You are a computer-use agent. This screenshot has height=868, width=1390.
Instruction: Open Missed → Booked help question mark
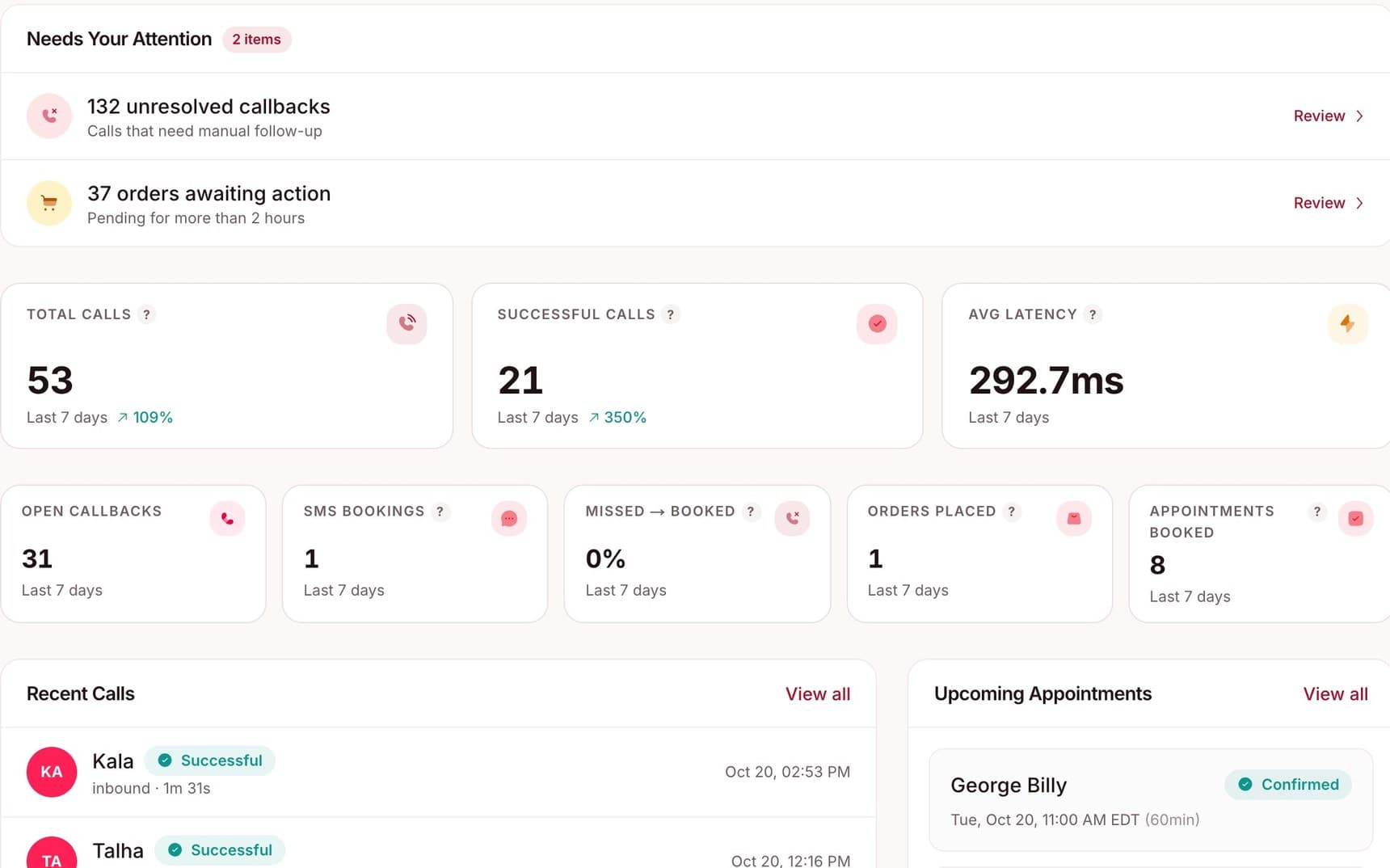click(x=751, y=512)
